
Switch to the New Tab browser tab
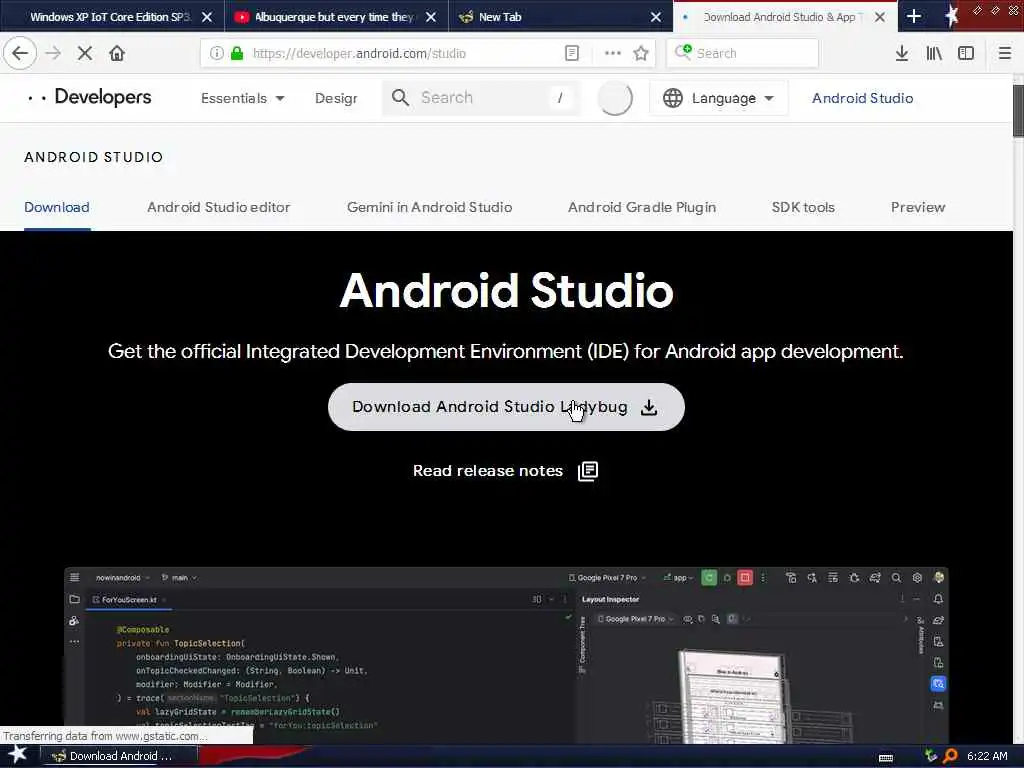click(560, 16)
